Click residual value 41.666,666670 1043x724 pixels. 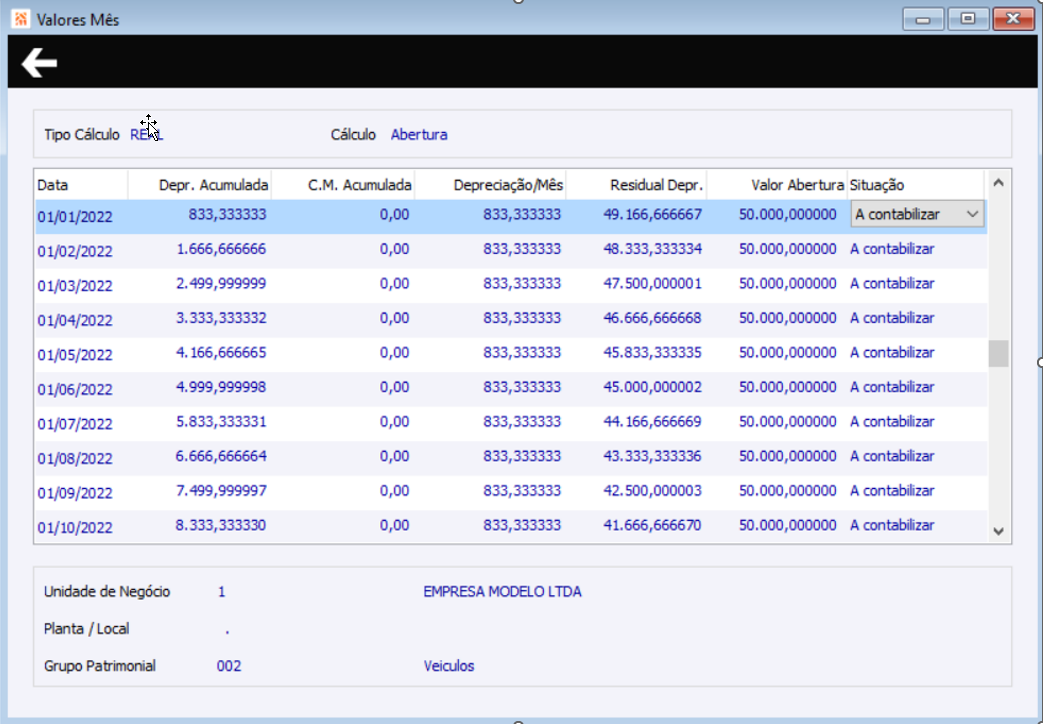(653, 526)
